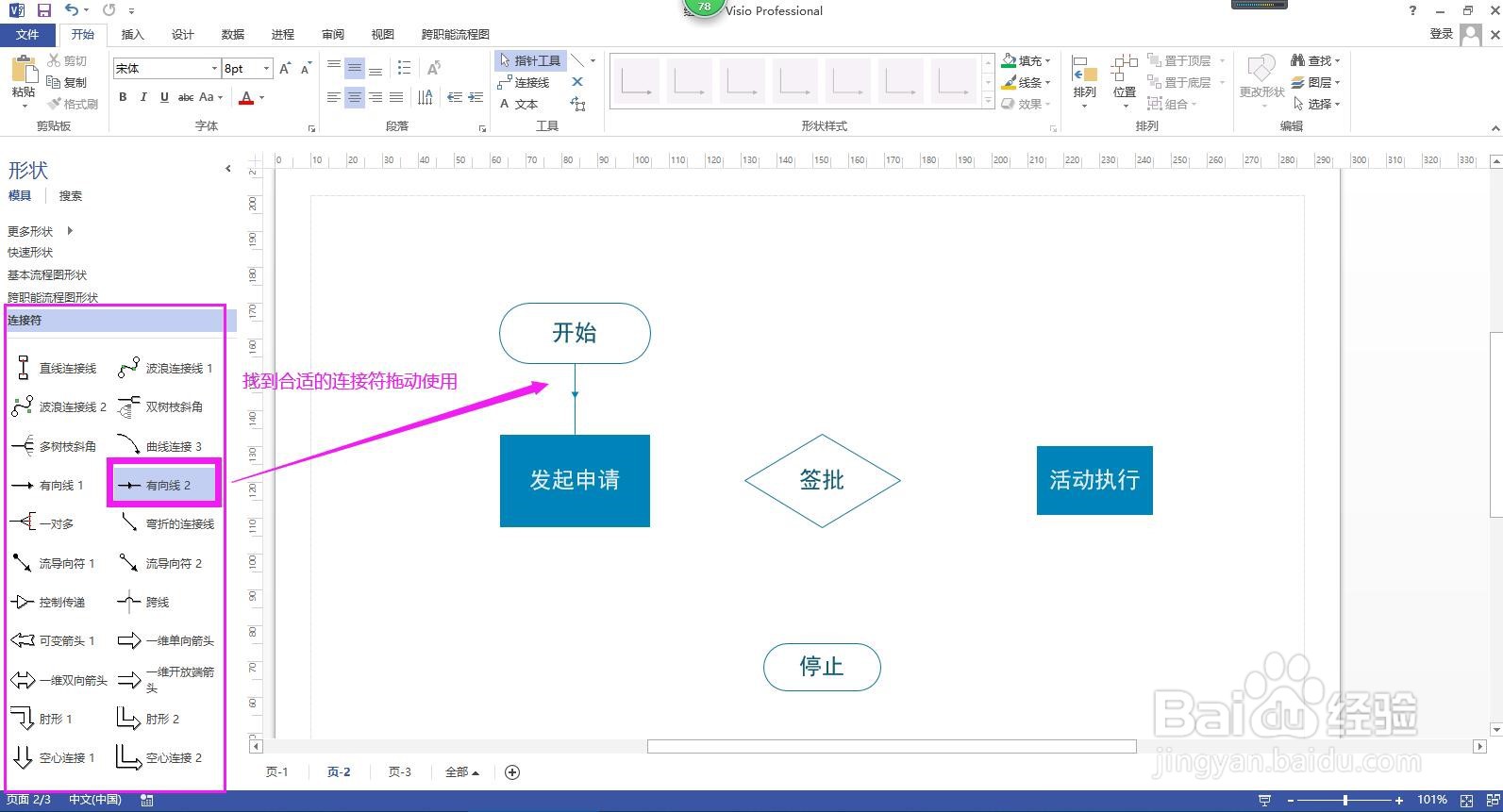The height and width of the screenshot is (812, 1503).
Task: Pick the 波浪连接线 1 connector shape
Action: 167,368
